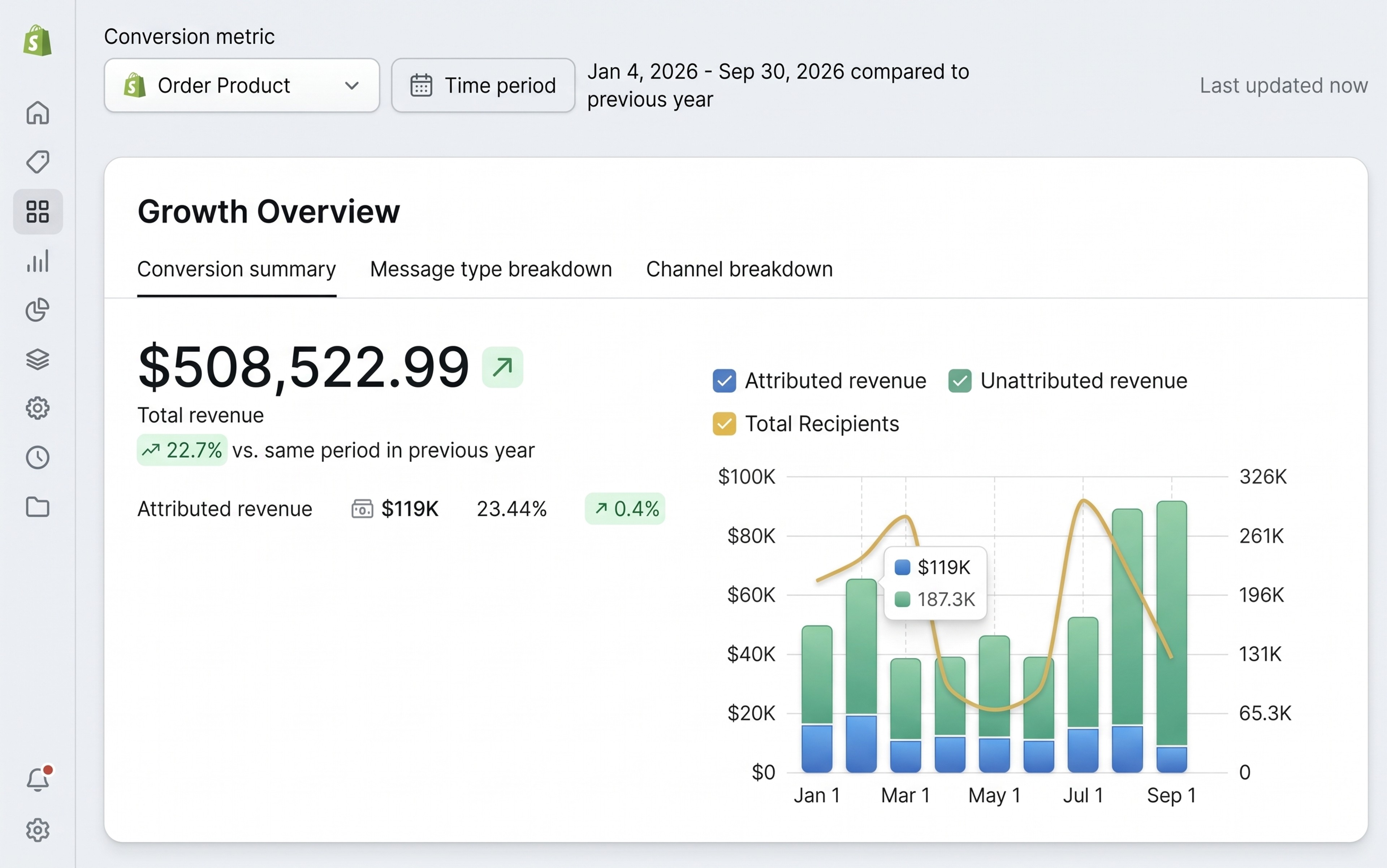Screen dimensions: 1387x868
Task: Click the green arrow beside total revenue
Action: (x=502, y=367)
